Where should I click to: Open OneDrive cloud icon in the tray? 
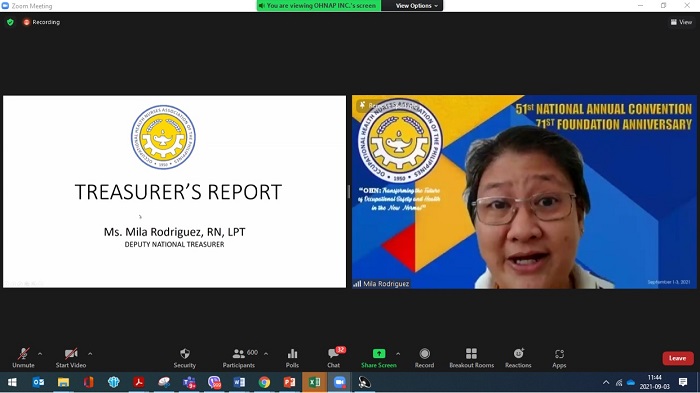click(631, 383)
